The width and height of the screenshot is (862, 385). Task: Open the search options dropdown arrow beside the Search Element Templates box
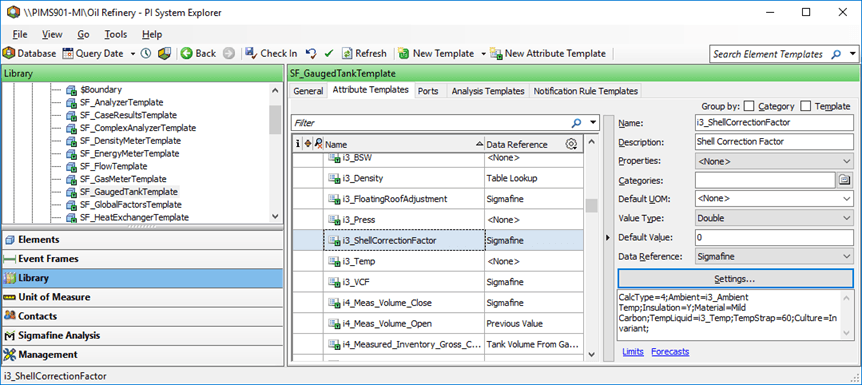(853, 54)
